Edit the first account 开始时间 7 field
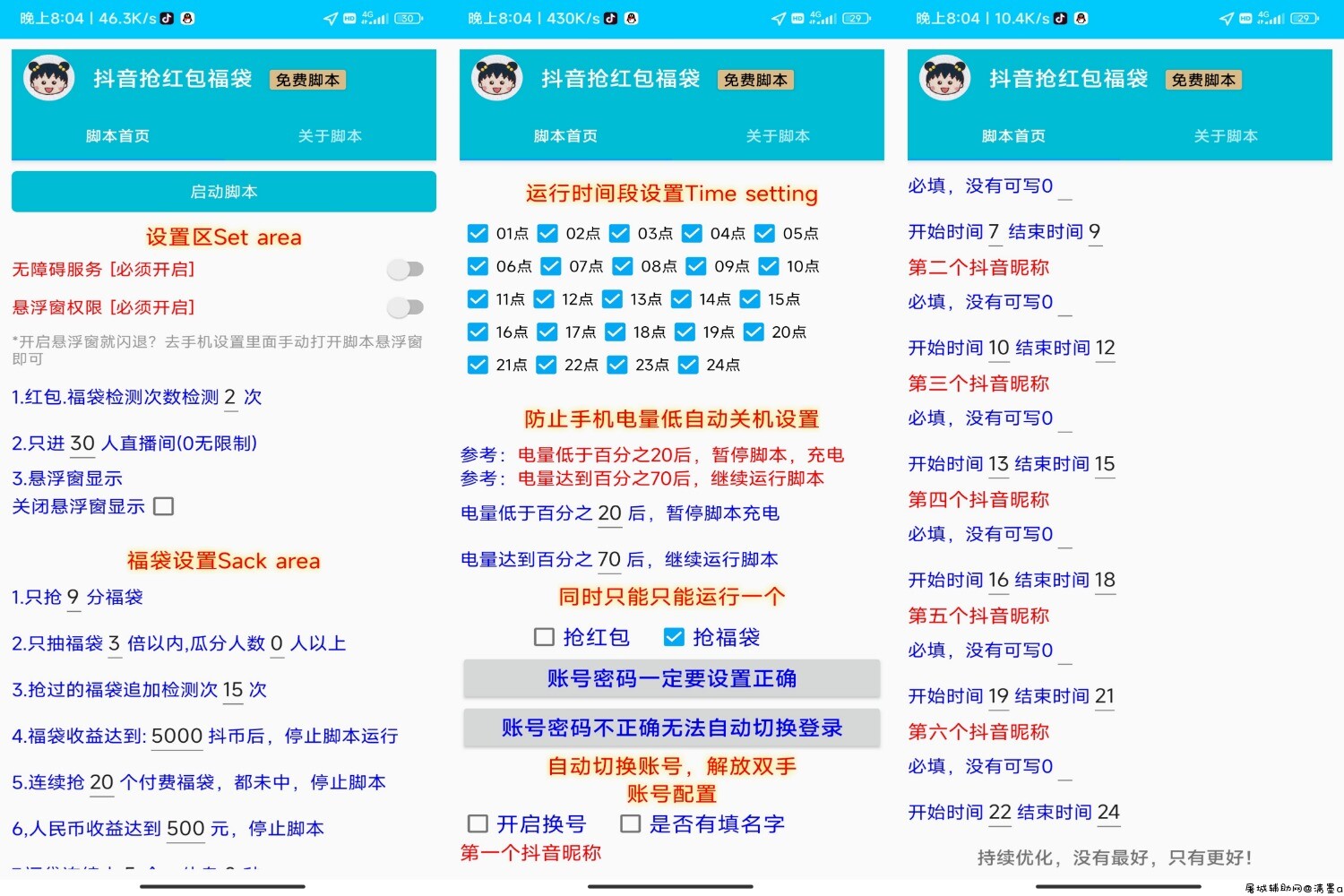This screenshot has width=1344, height=896. (x=994, y=232)
